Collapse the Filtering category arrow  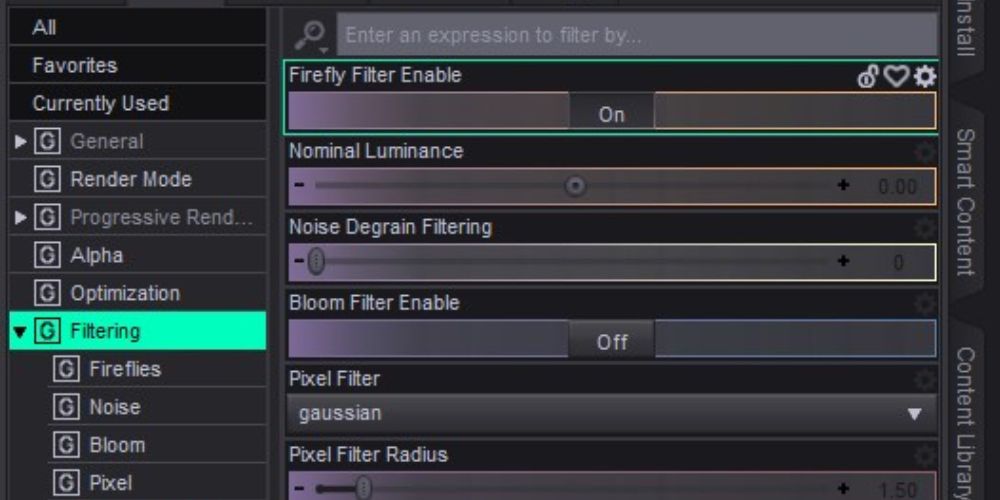tap(21, 331)
